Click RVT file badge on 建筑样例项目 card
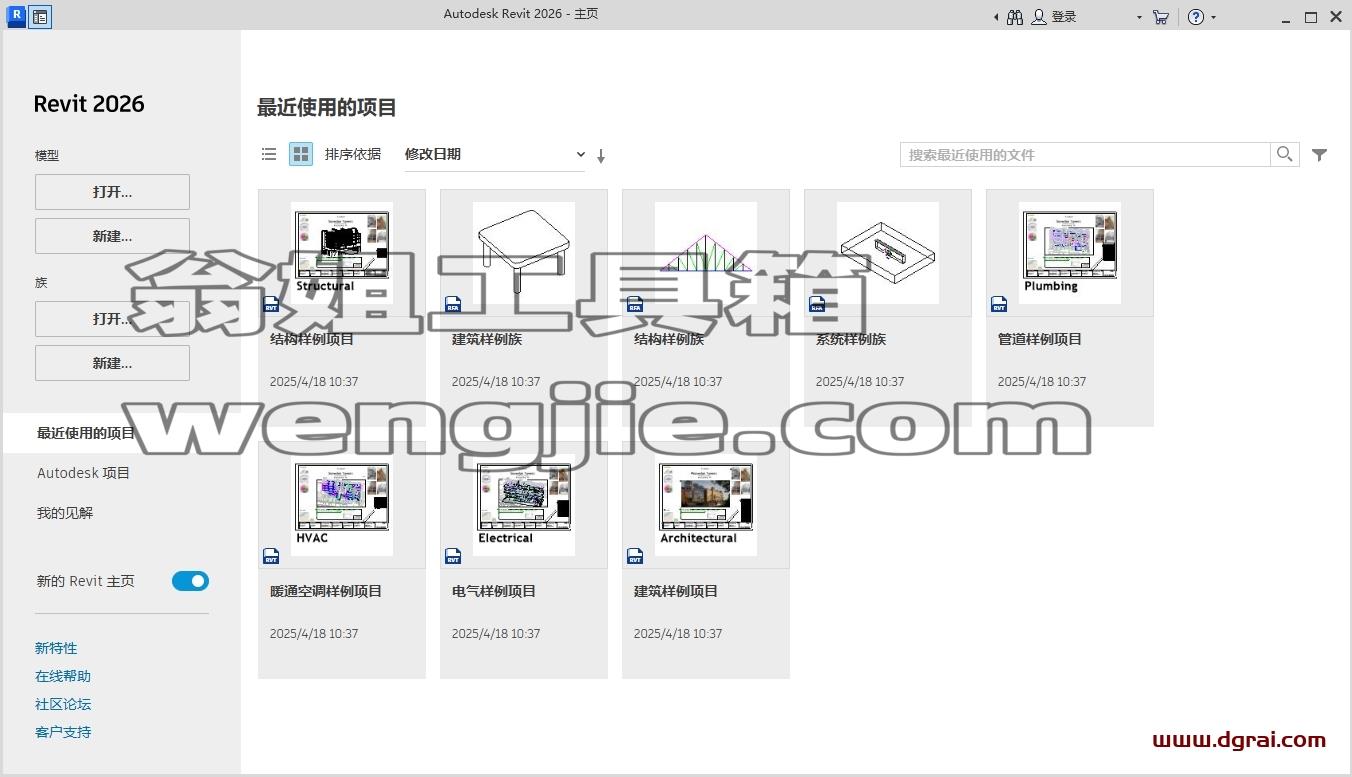 (635, 556)
